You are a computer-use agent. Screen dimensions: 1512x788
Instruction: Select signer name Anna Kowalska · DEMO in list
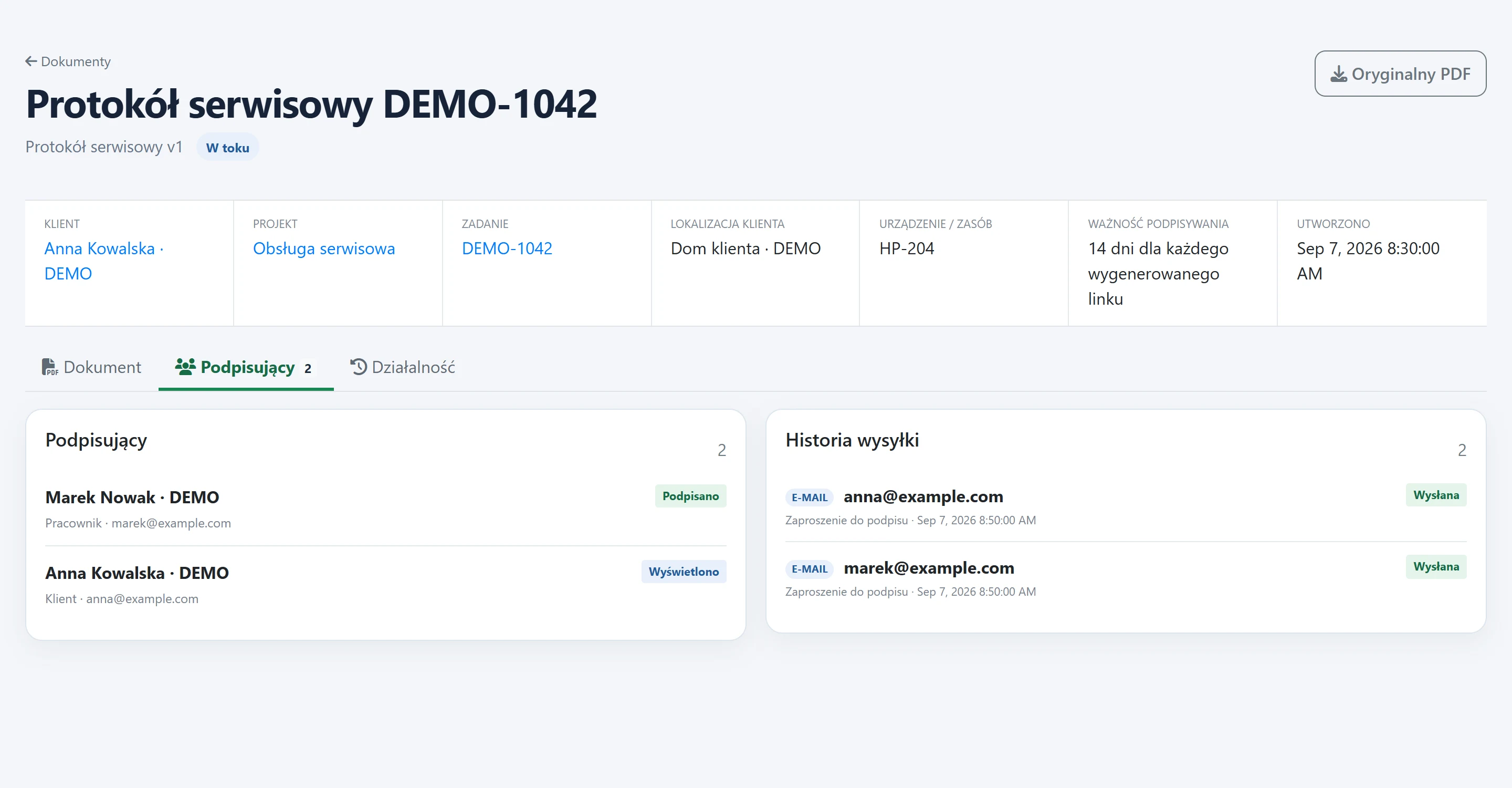pyautogui.click(x=136, y=573)
